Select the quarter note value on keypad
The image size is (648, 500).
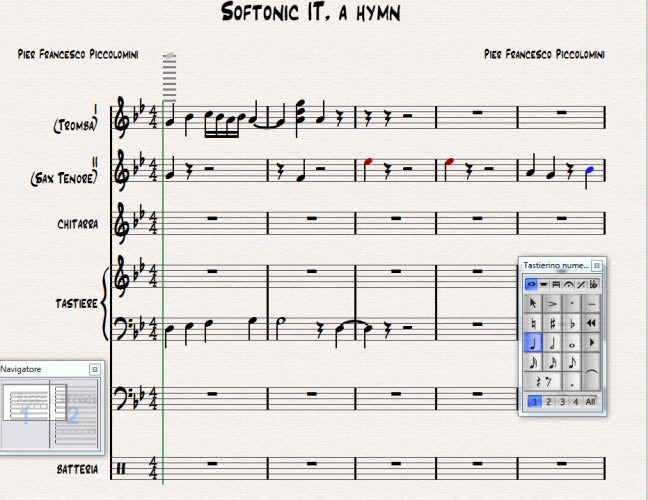tap(533, 343)
